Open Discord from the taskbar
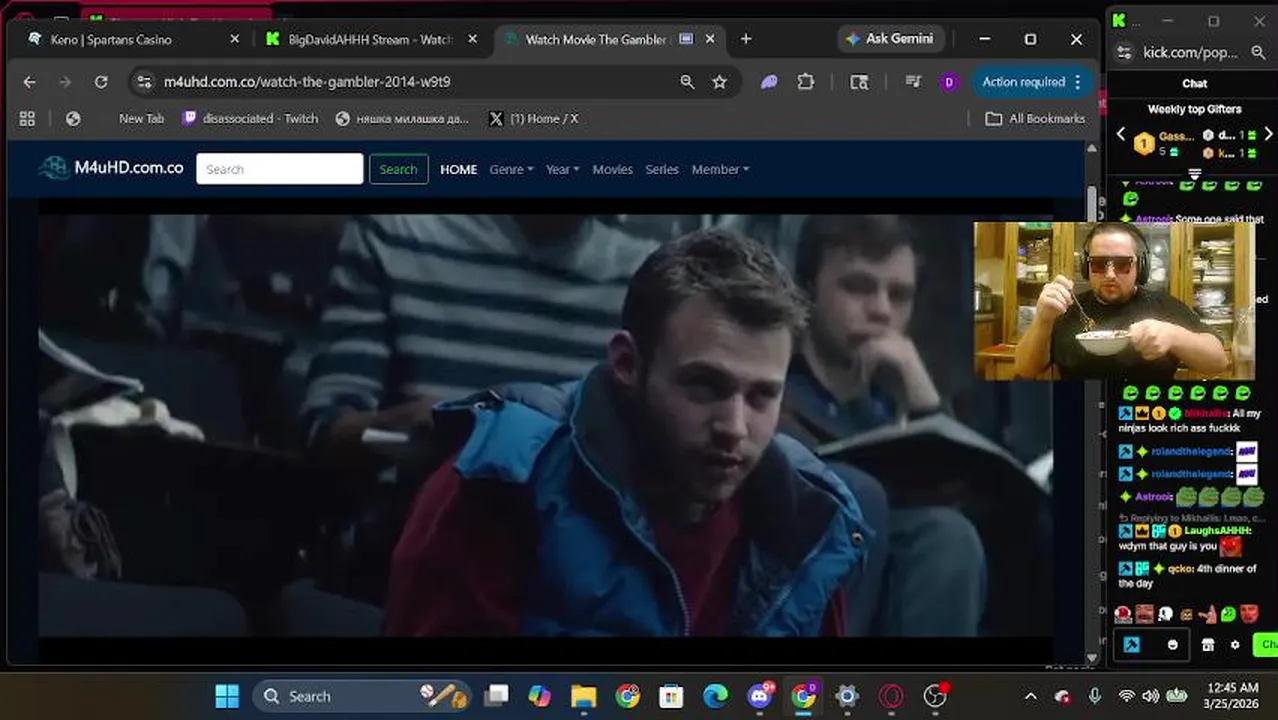This screenshot has height=720, width=1278. click(x=760, y=696)
